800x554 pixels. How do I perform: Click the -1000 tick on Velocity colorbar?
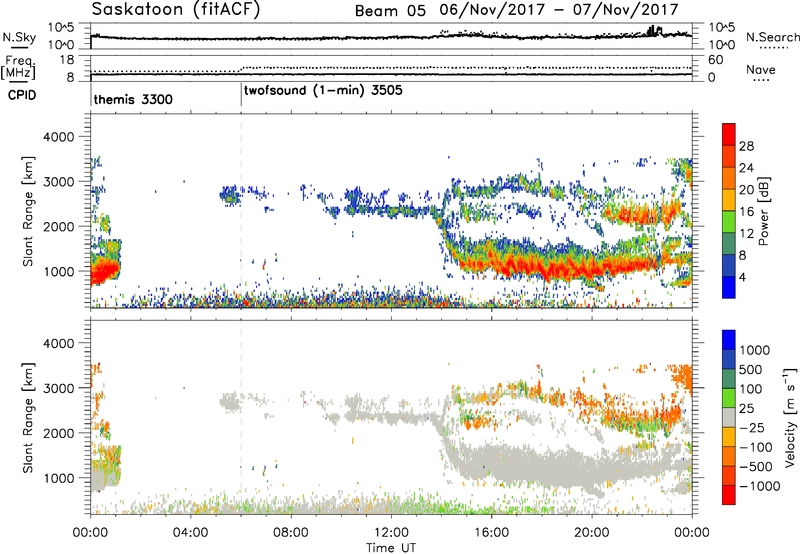coord(759,486)
